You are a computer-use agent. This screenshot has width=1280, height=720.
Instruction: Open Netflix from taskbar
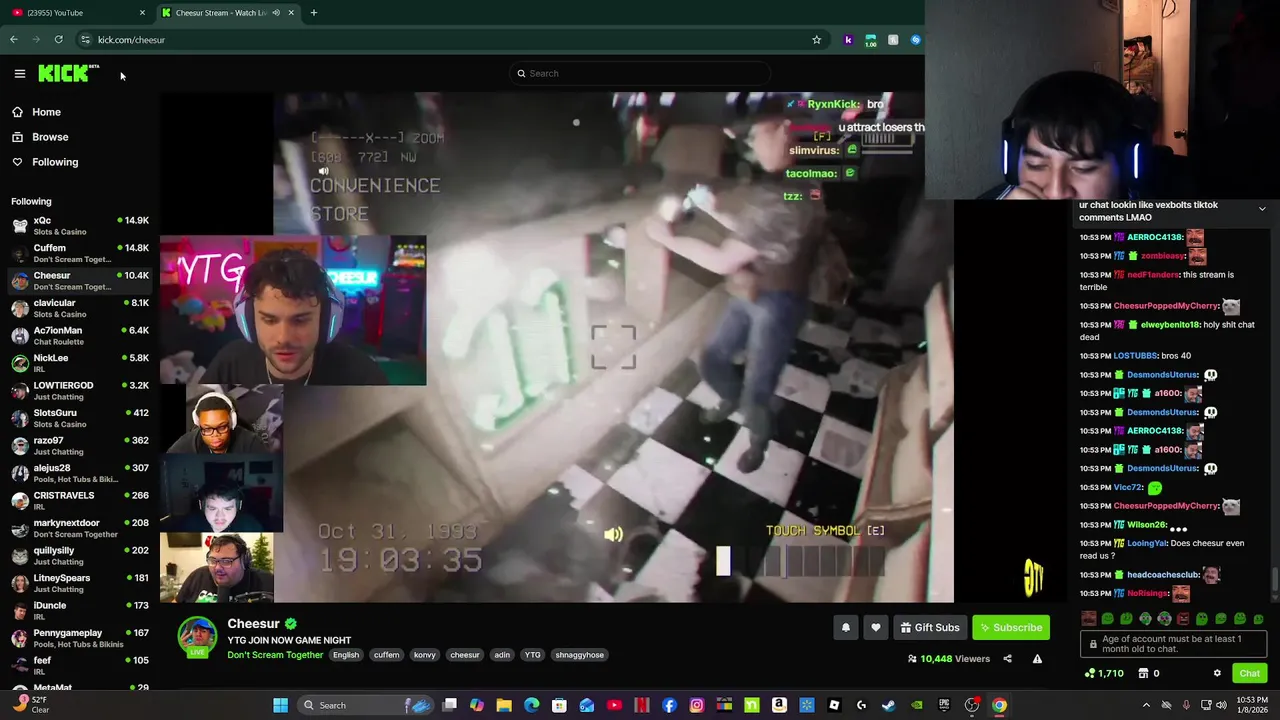(642, 705)
